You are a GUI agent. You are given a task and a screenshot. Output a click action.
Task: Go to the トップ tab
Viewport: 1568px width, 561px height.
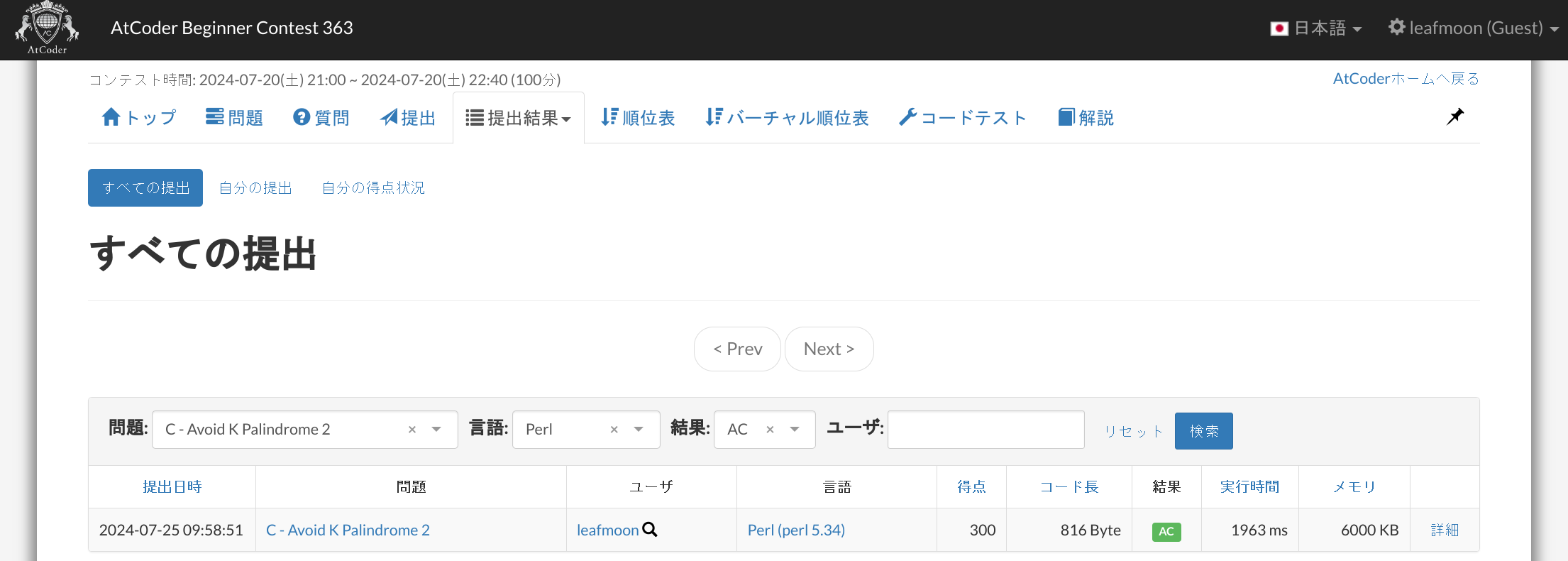[x=139, y=118]
